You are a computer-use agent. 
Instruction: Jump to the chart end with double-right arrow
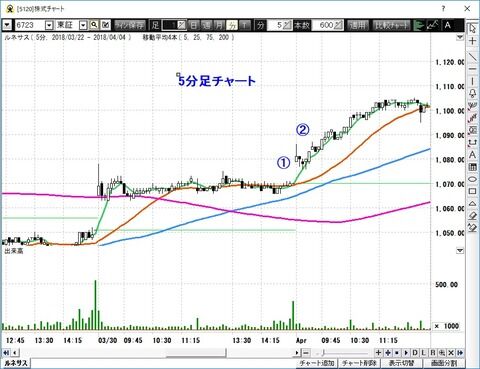pyautogui.click(x=460, y=352)
